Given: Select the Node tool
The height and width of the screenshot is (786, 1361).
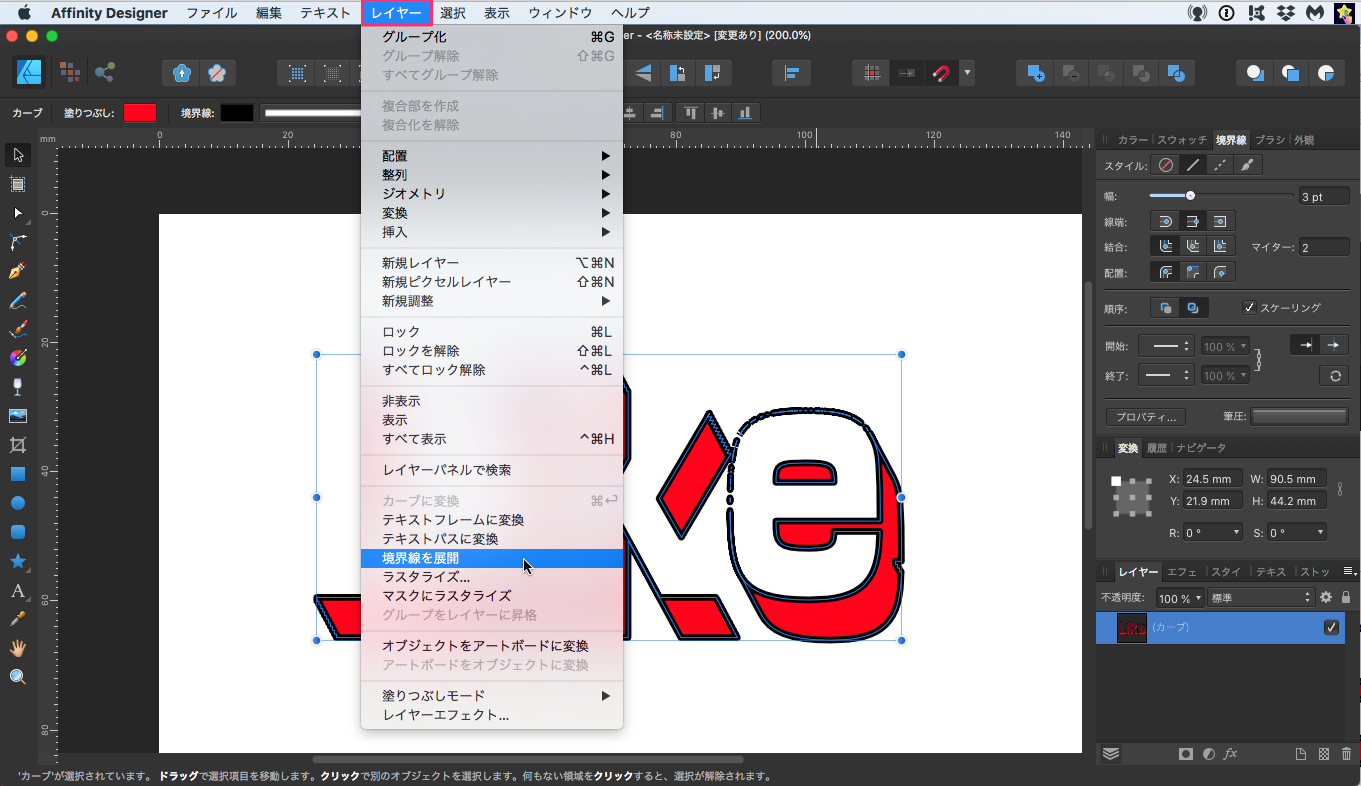Looking at the screenshot, I should (18, 213).
